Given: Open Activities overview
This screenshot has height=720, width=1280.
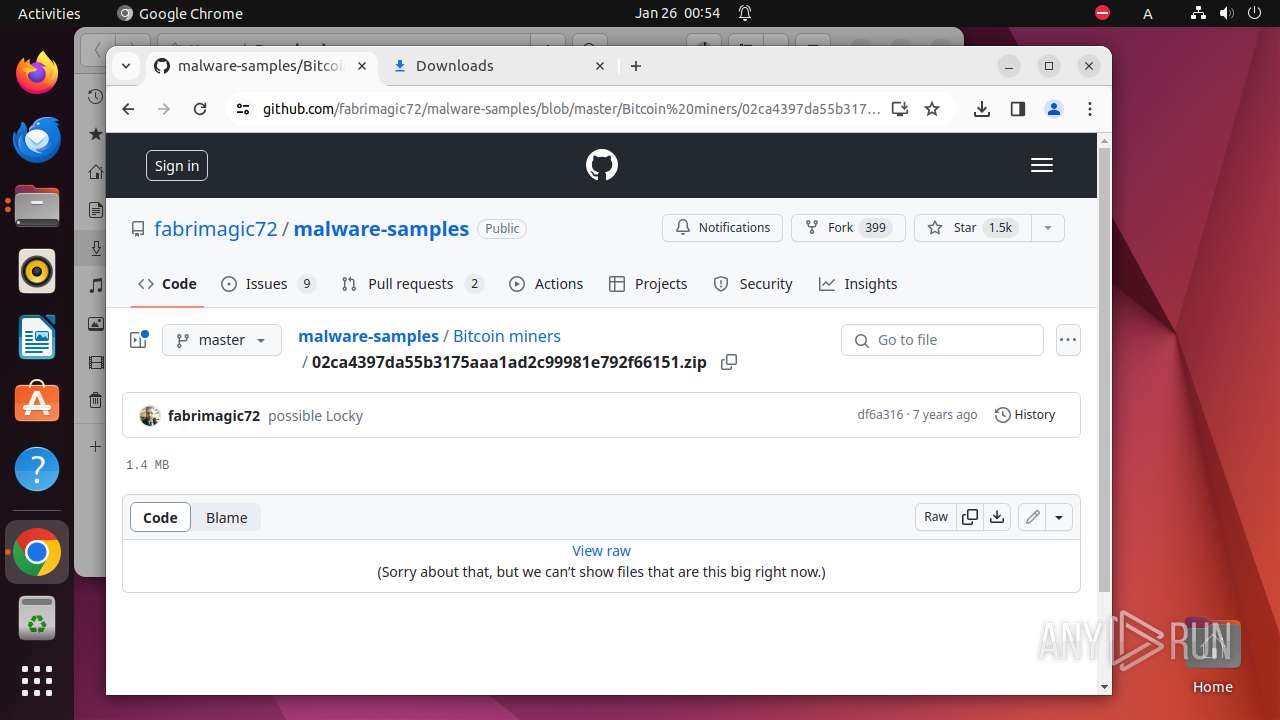Looking at the screenshot, I should click(x=49, y=13).
